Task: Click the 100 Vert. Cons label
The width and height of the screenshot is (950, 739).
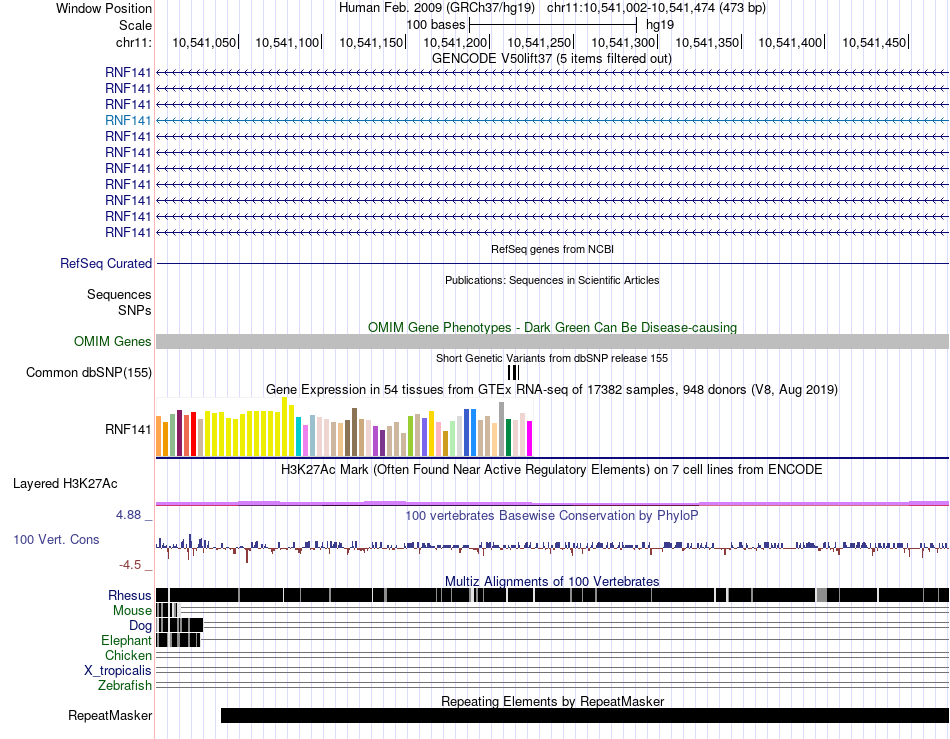Action: [x=56, y=540]
